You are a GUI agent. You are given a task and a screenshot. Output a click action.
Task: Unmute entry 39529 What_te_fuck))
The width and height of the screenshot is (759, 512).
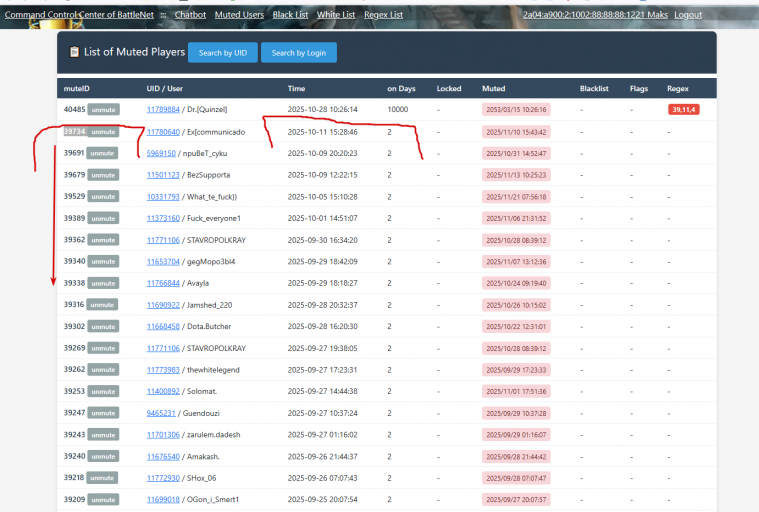[104, 196]
